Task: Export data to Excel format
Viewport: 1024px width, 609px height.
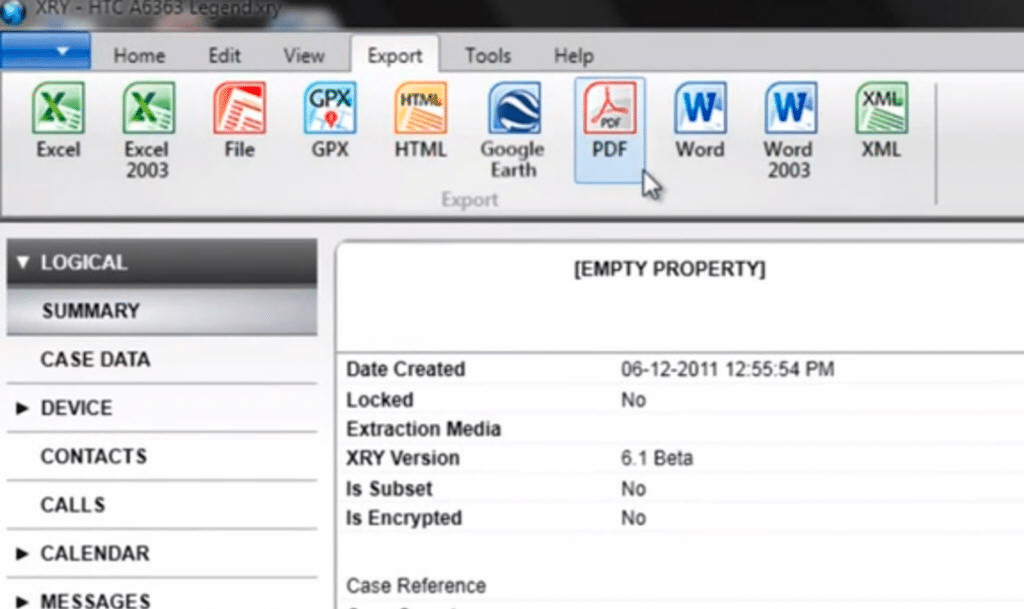Action: click(57, 120)
